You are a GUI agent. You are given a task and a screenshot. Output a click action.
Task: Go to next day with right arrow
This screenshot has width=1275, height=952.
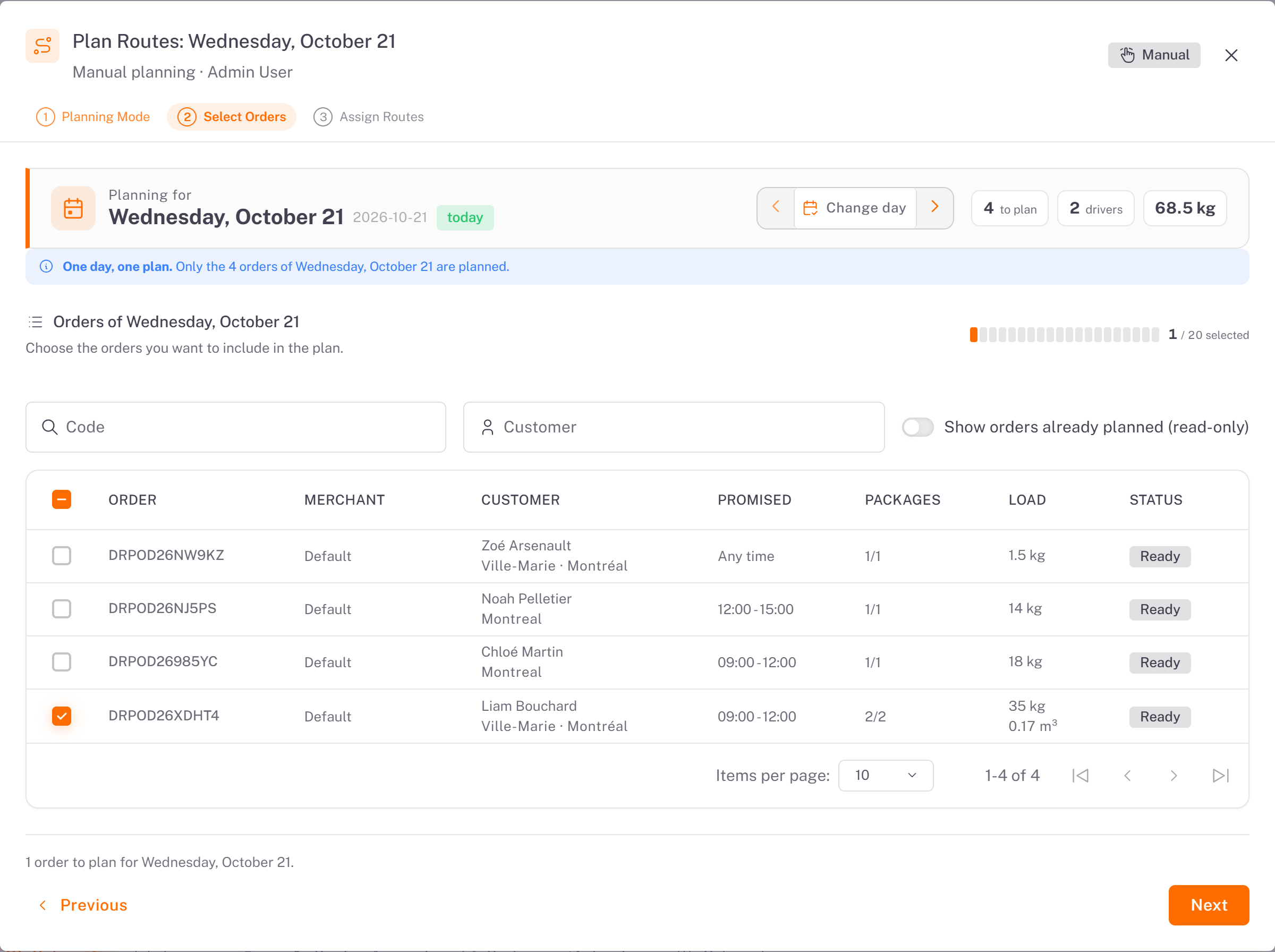(x=934, y=208)
